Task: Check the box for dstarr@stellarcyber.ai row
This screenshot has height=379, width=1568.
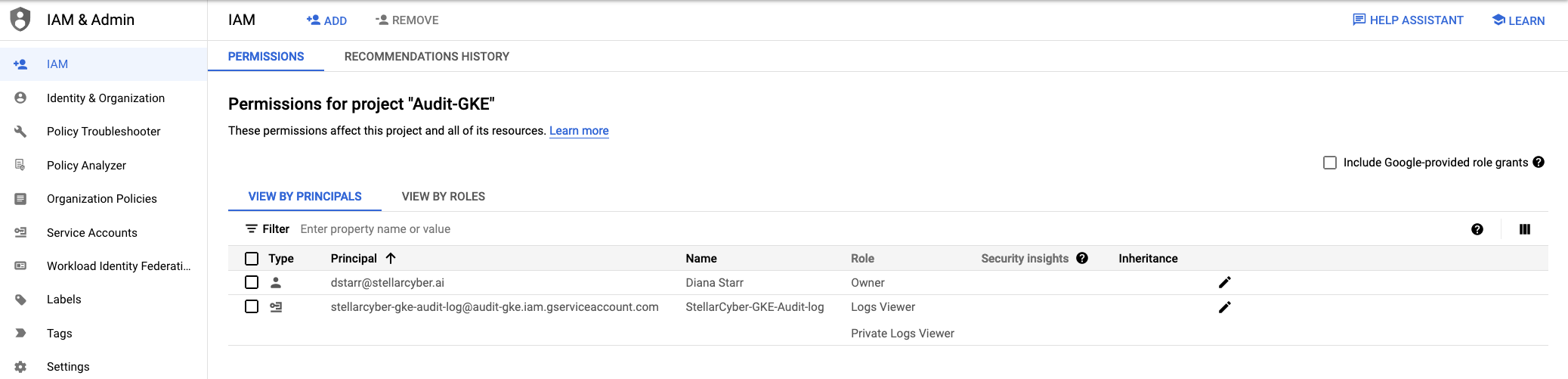Action: point(252,282)
